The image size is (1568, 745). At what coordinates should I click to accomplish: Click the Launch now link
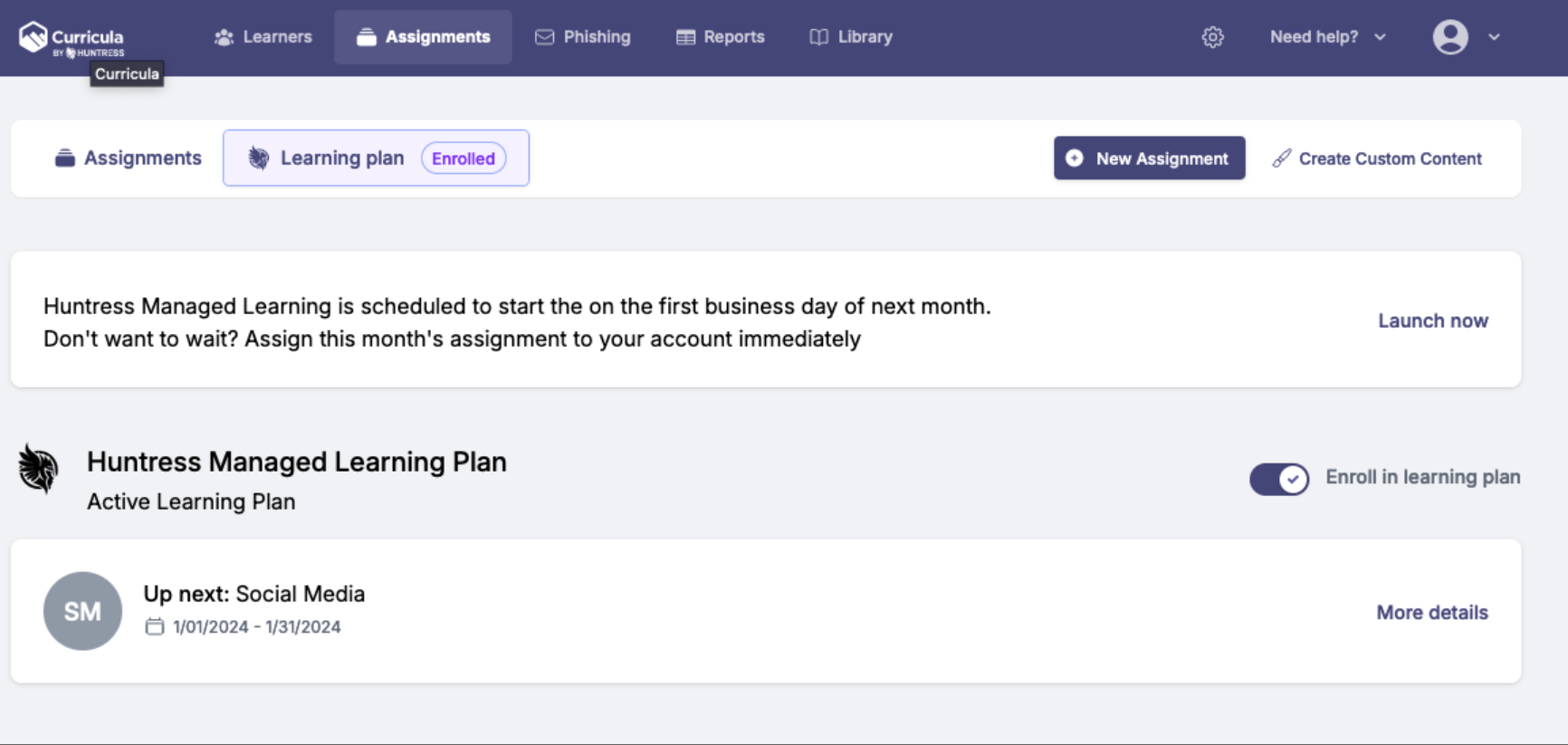pyautogui.click(x=1433, y=320)
